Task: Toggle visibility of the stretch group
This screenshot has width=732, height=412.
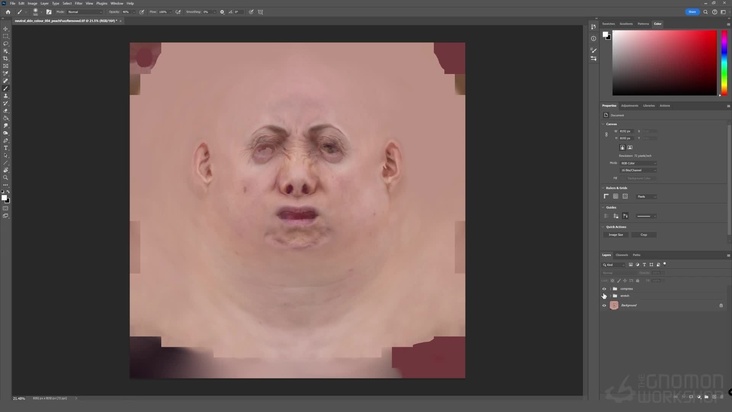Action: tap(604, 296)
